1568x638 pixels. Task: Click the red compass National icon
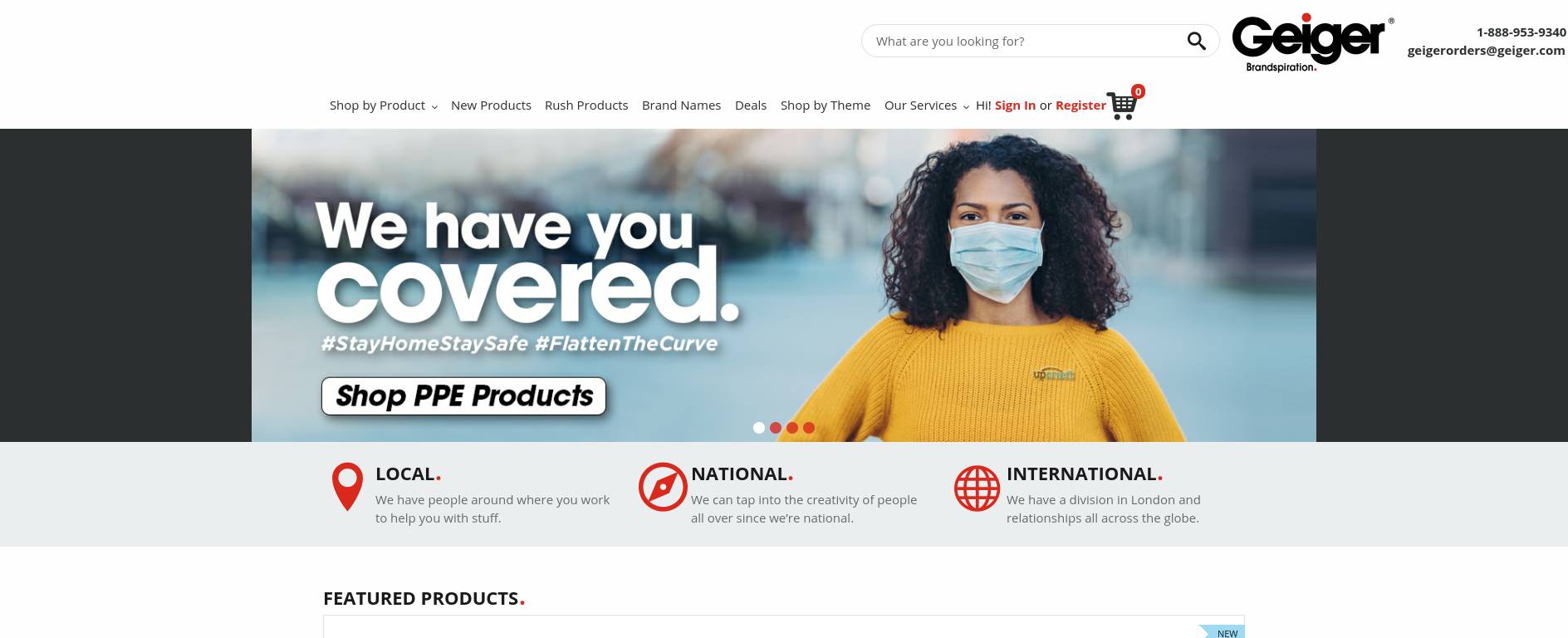663,487
